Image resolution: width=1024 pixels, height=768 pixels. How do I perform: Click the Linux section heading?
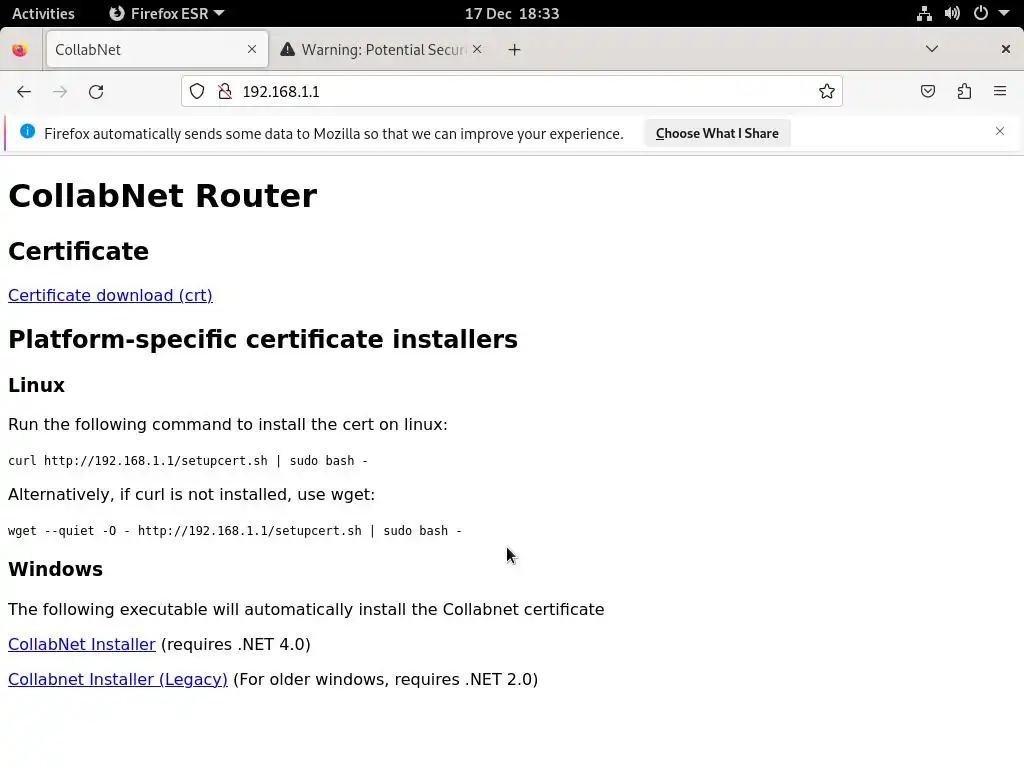(37, 385)
